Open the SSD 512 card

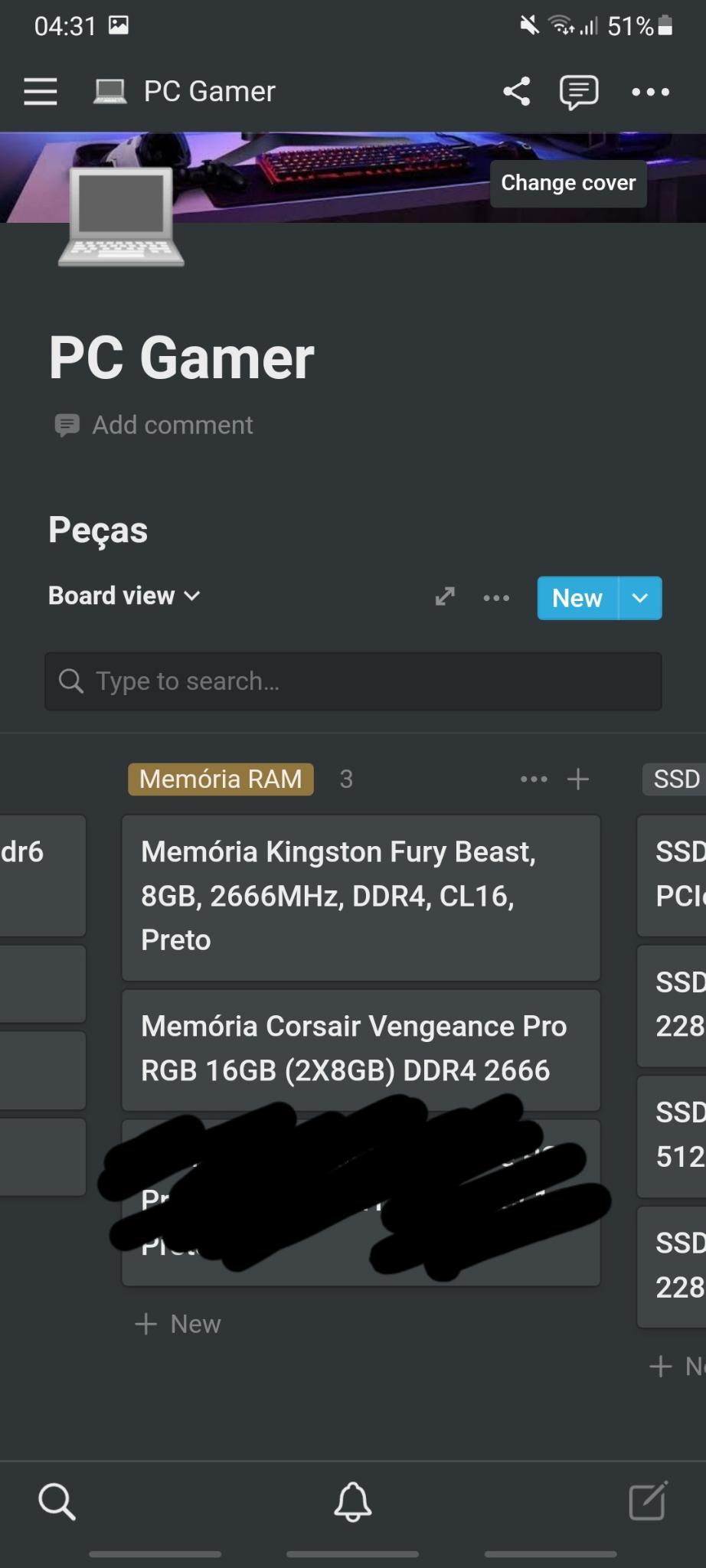(x=672, y=1136)
